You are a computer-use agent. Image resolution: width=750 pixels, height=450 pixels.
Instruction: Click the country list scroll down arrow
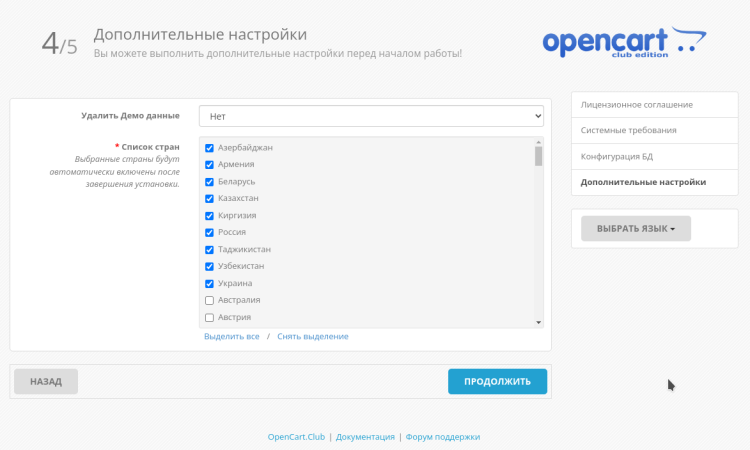[x=539, y=322]
